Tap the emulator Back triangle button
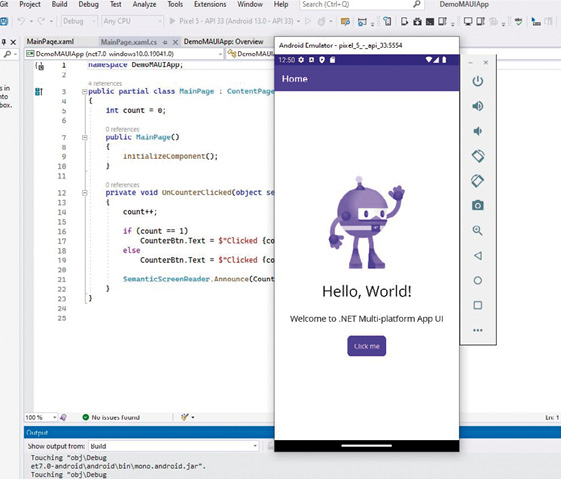This screenshot has height=479, width=561. [478, 255]
